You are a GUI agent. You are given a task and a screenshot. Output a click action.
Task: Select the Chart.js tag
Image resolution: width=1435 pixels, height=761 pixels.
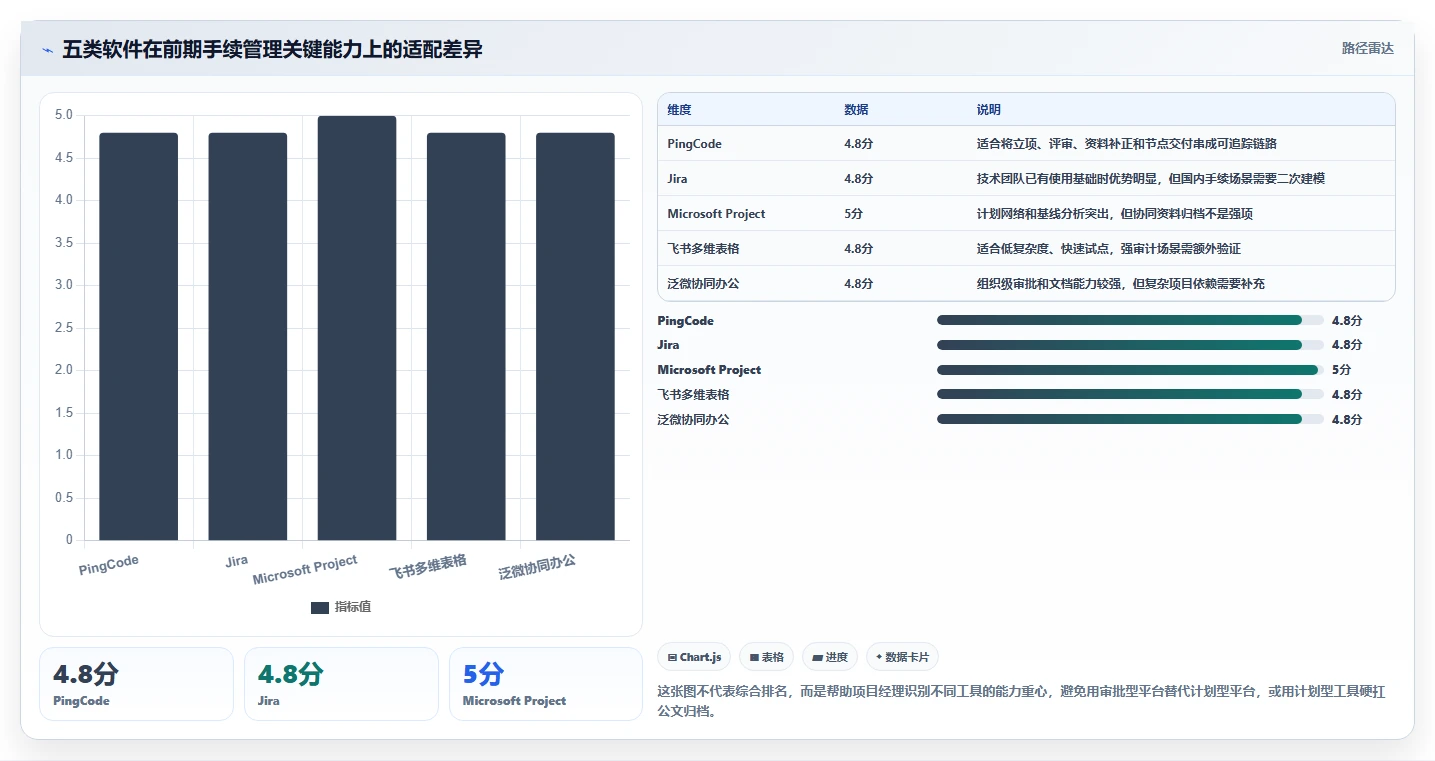coord(694,657)
